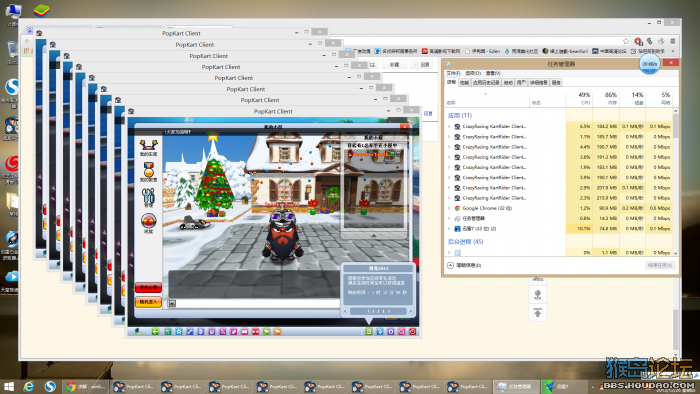Switch to Xunlei taskbar item
Image resolution: width=700 pixels, height=394 pixels.
coord(564,386)
